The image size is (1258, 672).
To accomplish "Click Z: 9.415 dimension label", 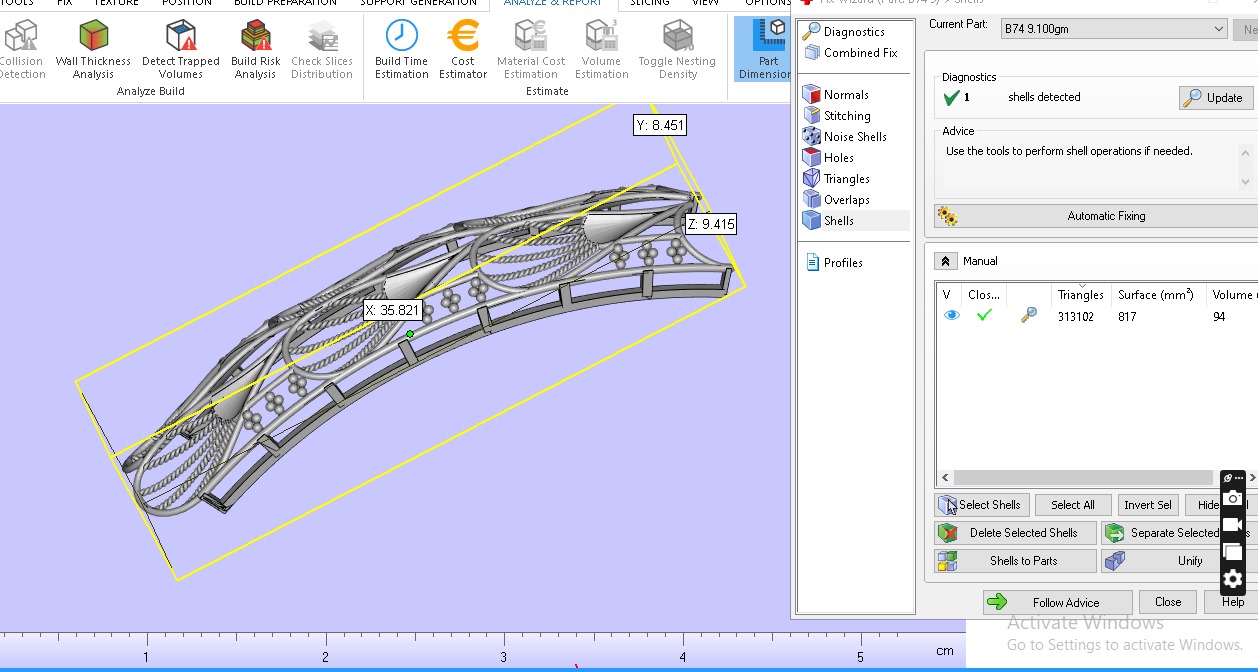I will tap(711, 224).
